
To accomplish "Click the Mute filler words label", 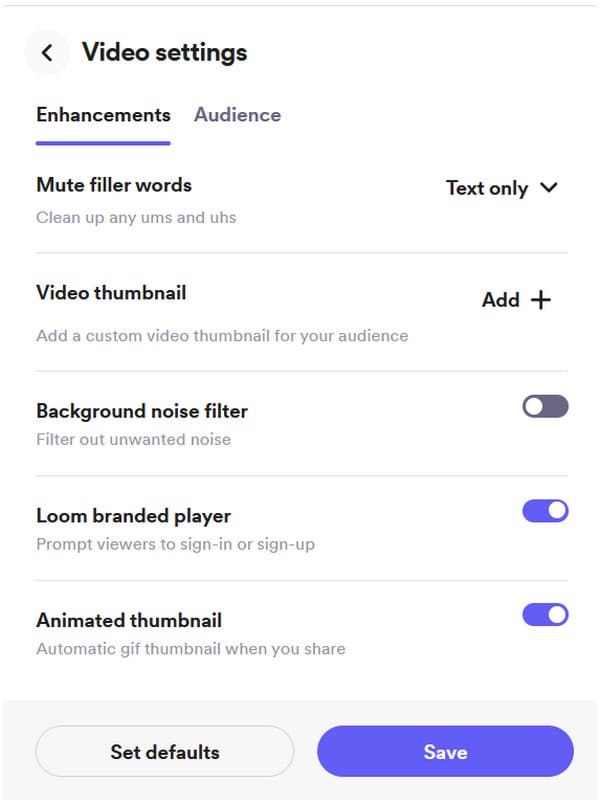I will (x=113, y=185).
